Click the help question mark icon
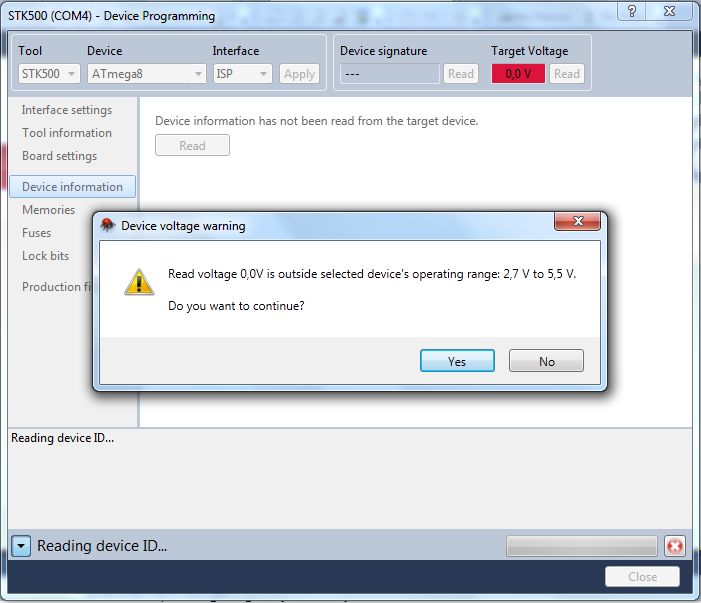 coord(631,11)
